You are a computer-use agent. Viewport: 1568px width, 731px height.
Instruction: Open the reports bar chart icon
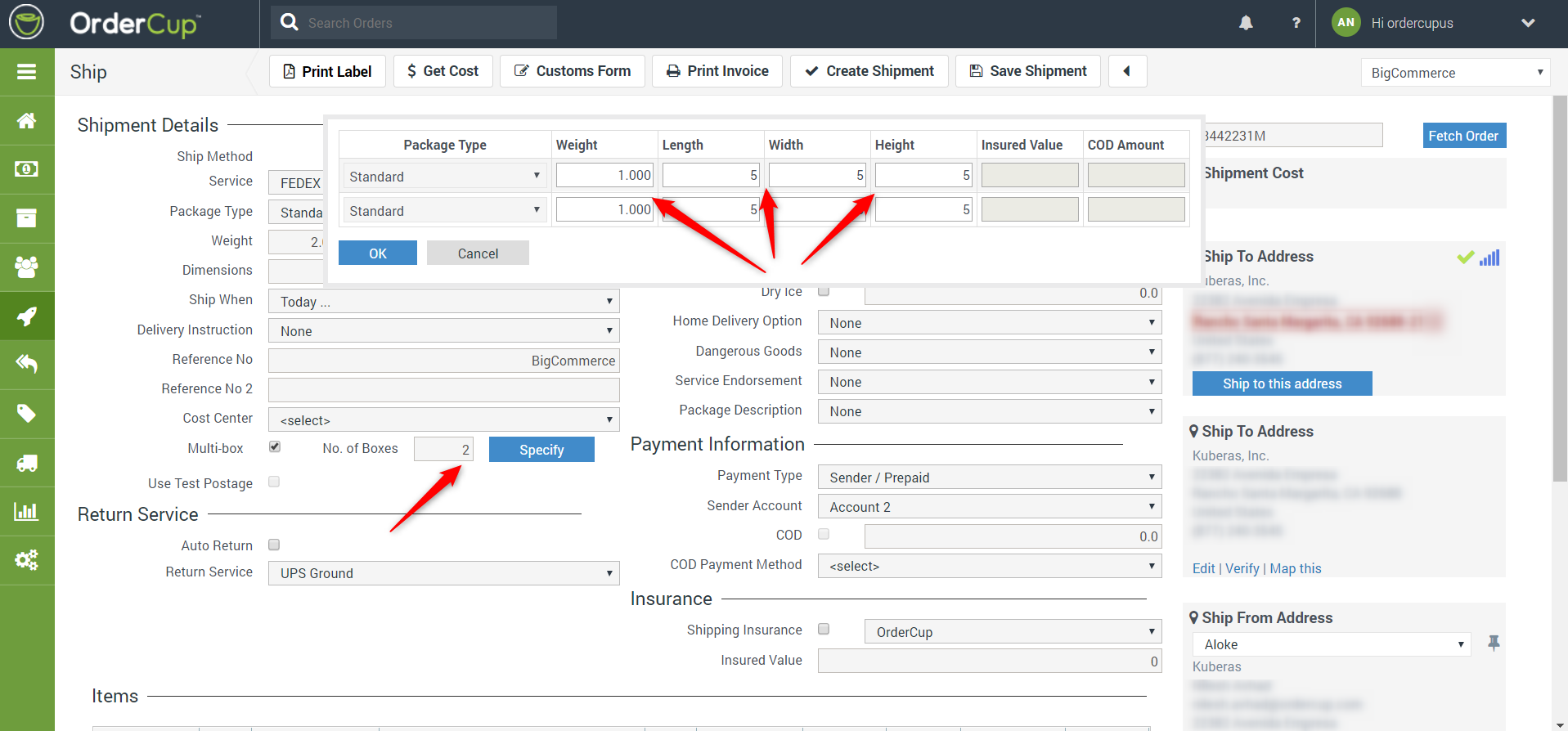pyautogui.click(x=27, y=512)
